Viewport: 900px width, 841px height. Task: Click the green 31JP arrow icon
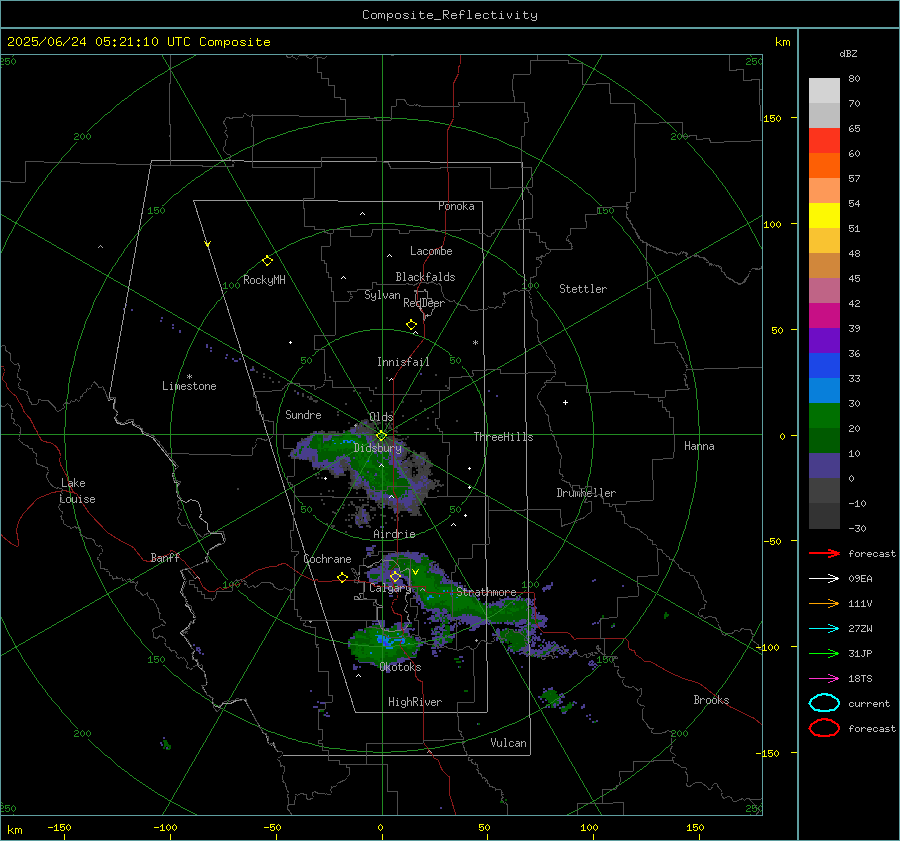click(824, 653)
